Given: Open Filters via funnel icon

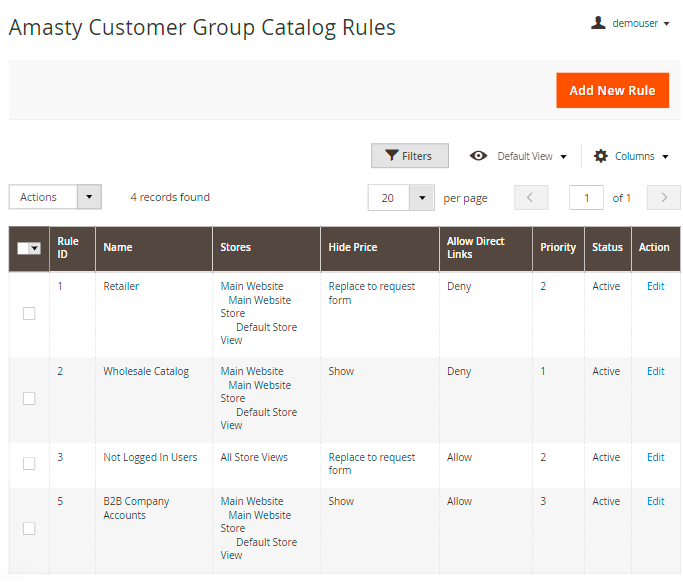Looking at the screenshot, I should pos(390,156).
